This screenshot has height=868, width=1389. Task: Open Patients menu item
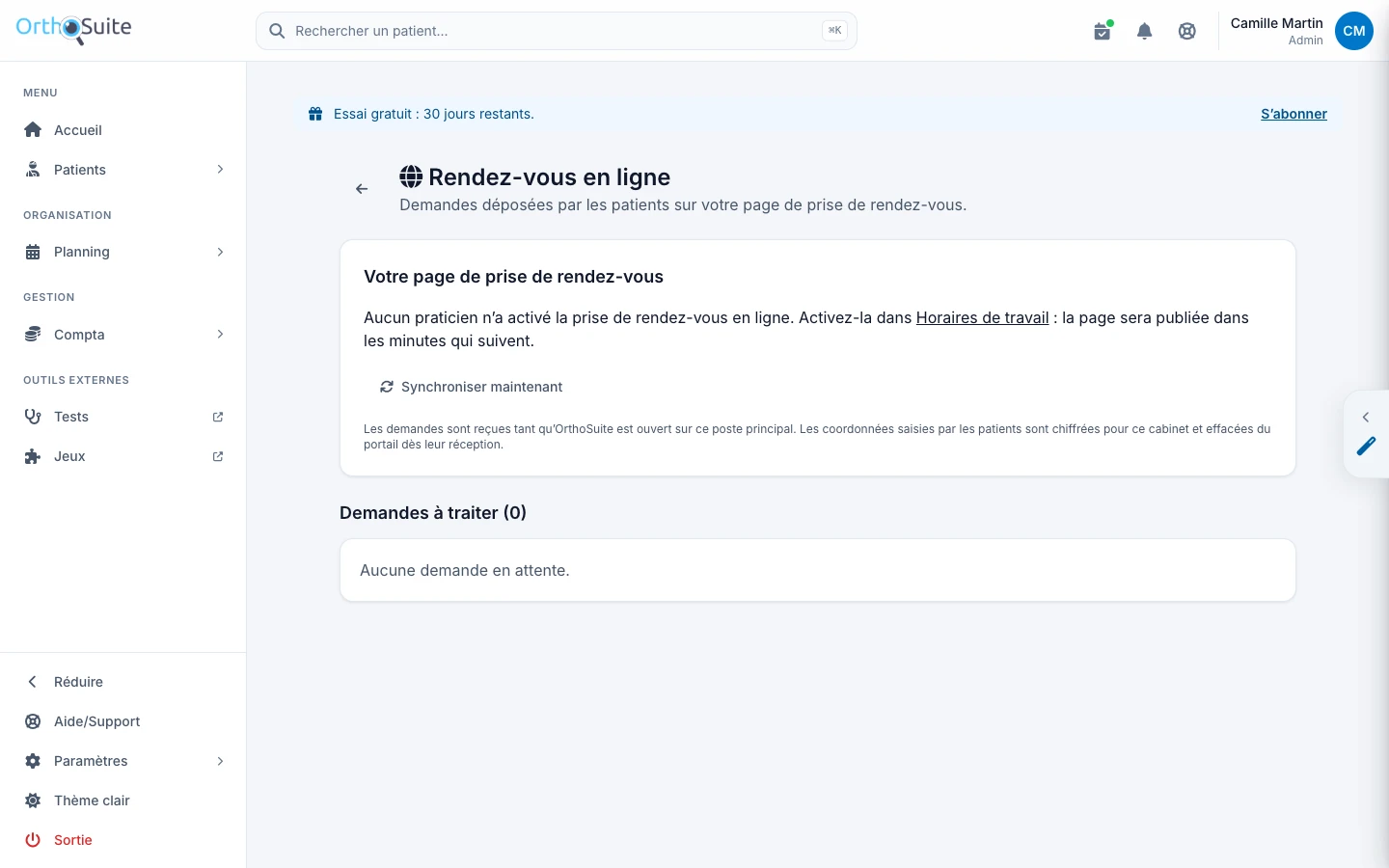pyautogui.click(x=123, y=170)
